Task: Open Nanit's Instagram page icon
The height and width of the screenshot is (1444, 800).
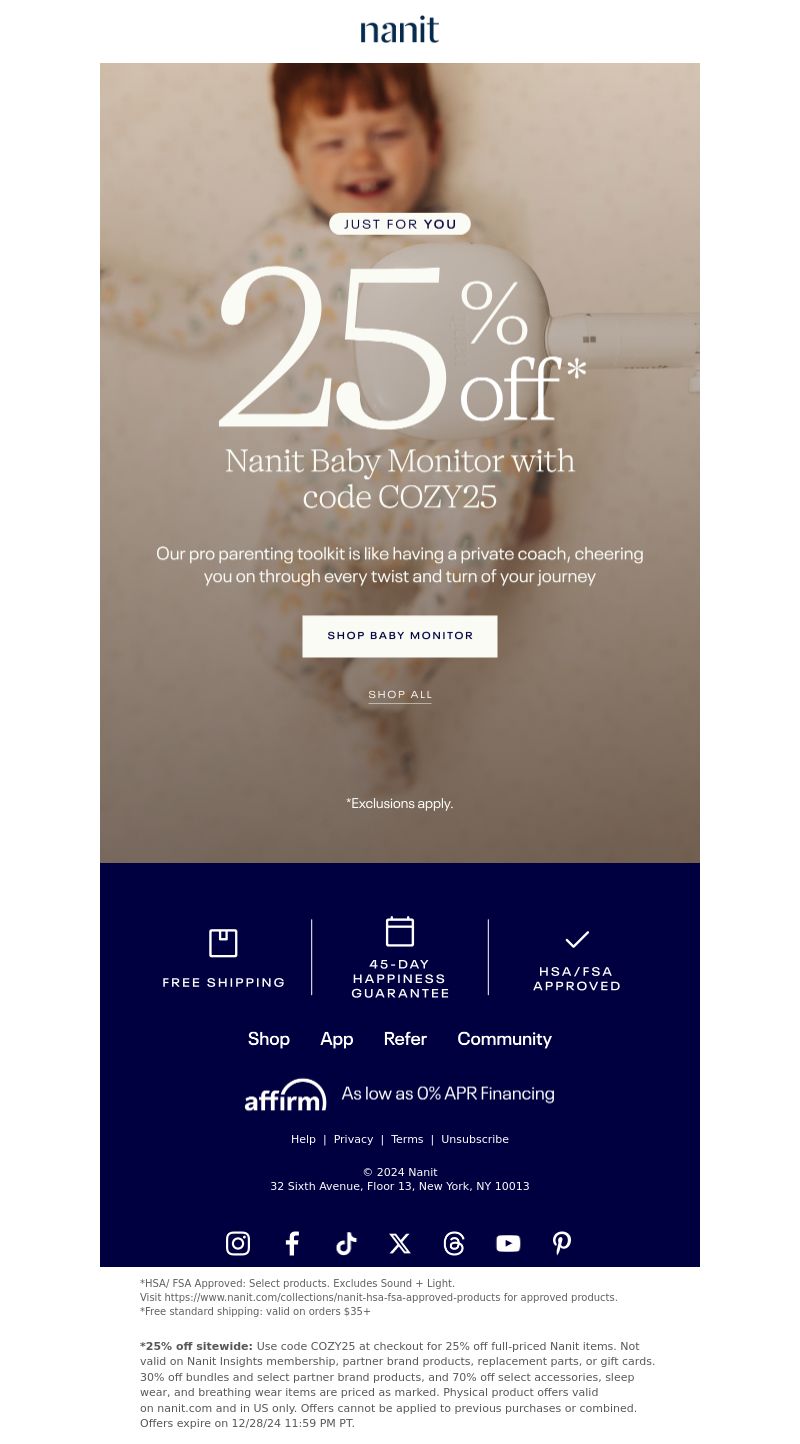Action: [x=238, y=1243]
